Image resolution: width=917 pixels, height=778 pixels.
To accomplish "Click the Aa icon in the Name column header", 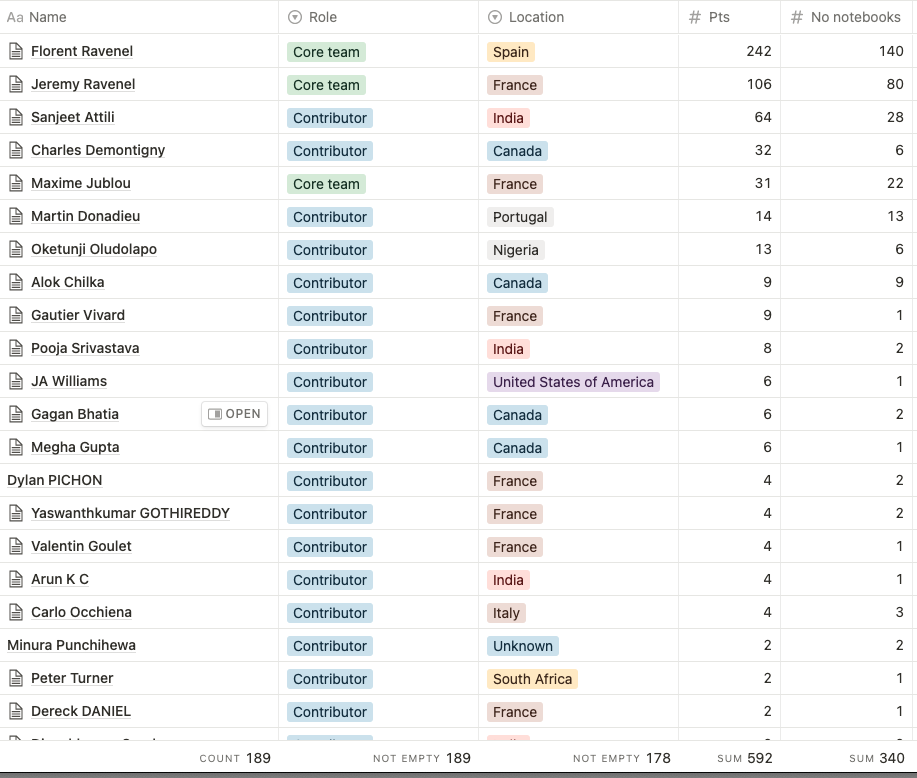I will 17,16.
